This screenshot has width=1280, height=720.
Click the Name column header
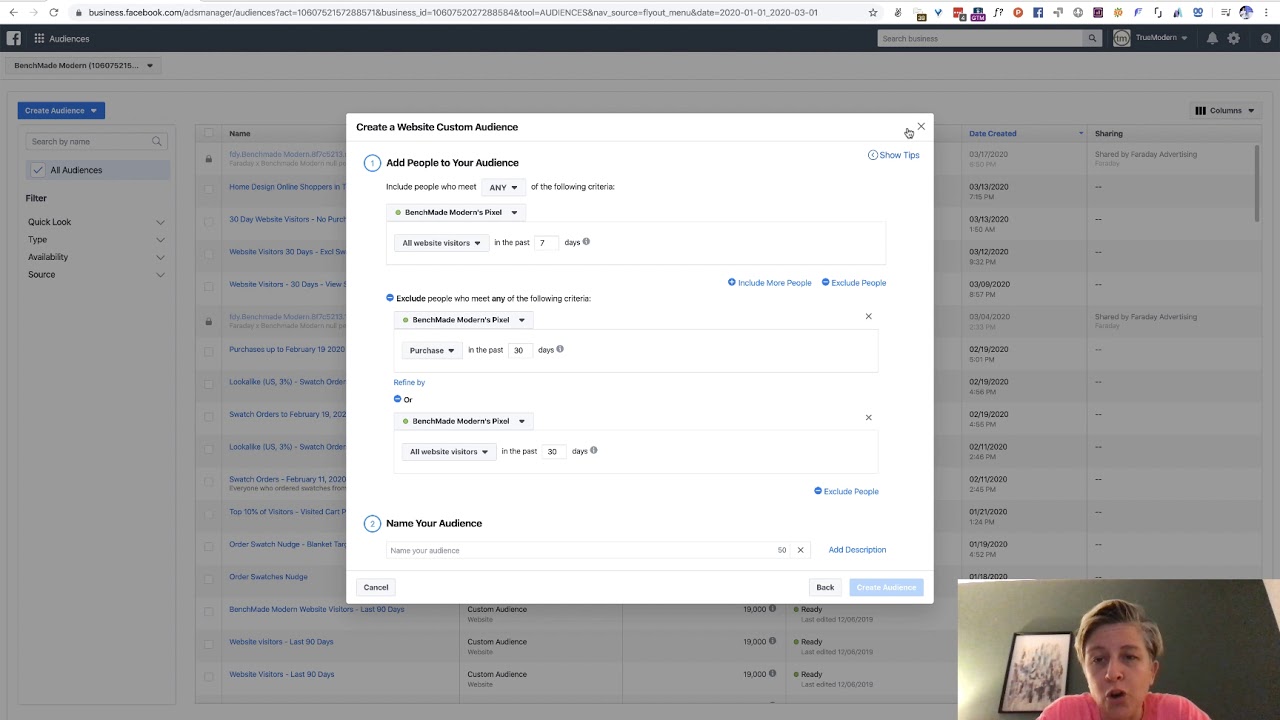click(x=240, y=133)
